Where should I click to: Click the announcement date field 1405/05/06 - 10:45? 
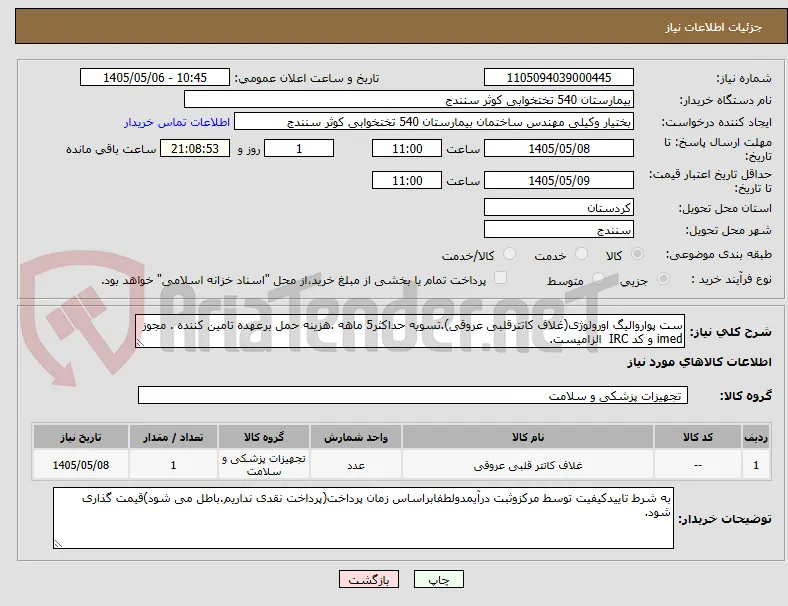pos(155,77)
